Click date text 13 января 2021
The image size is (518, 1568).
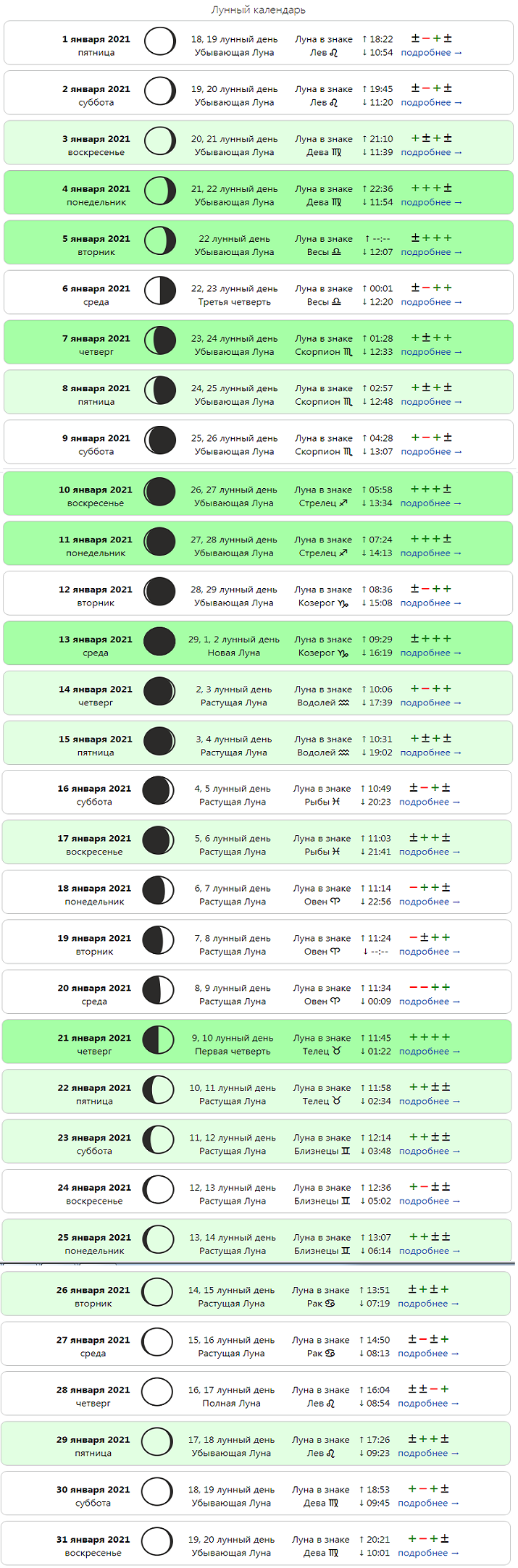[96, 640]
